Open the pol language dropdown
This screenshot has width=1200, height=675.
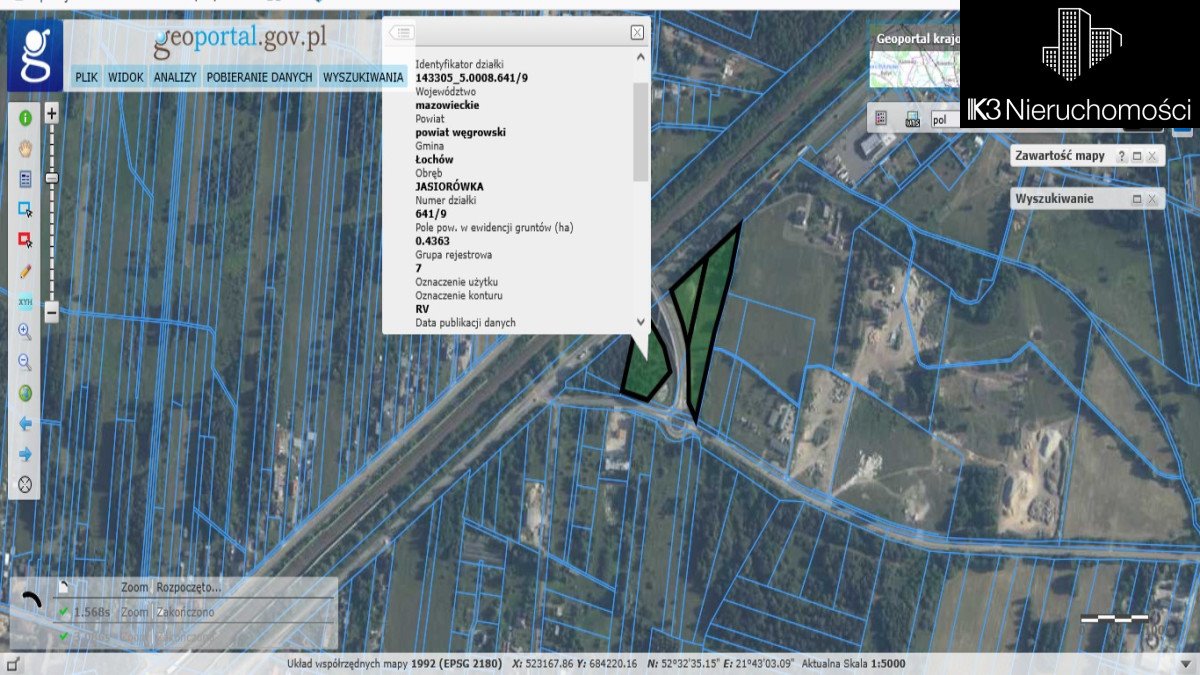point(940,118)
